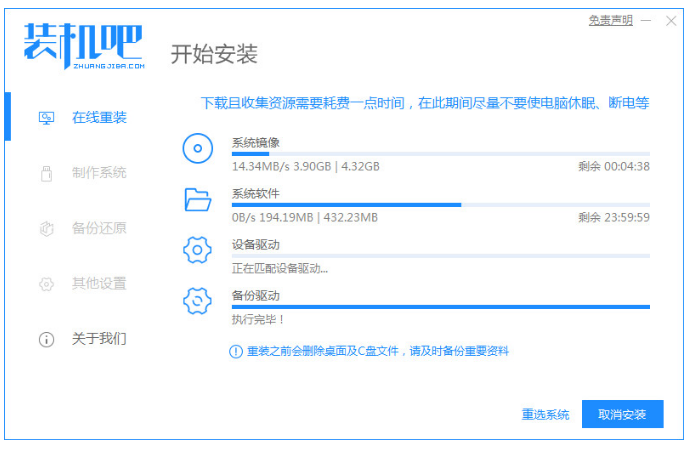
Task: Click the 制作系统 USB drive icon
Action: tap(46, 173)
